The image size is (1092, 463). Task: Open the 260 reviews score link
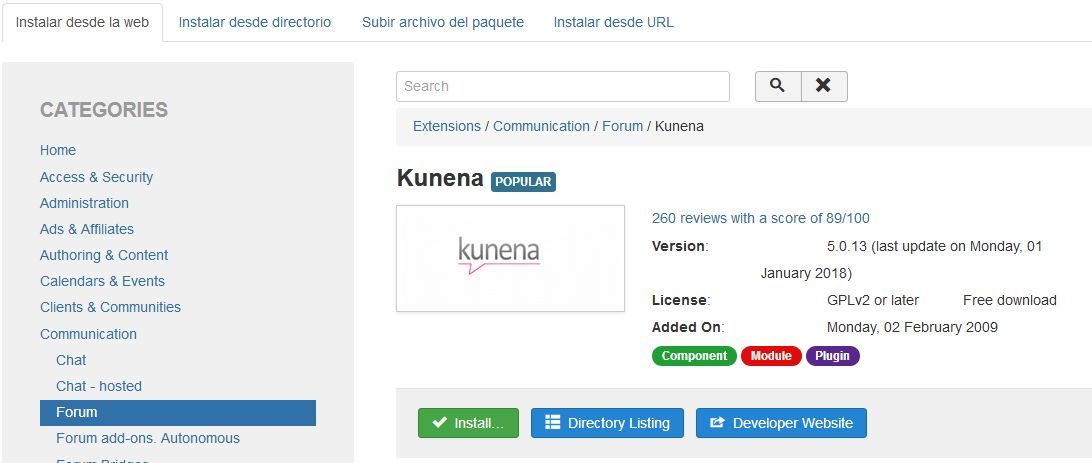pyautogui.click(x=760, y=218)
